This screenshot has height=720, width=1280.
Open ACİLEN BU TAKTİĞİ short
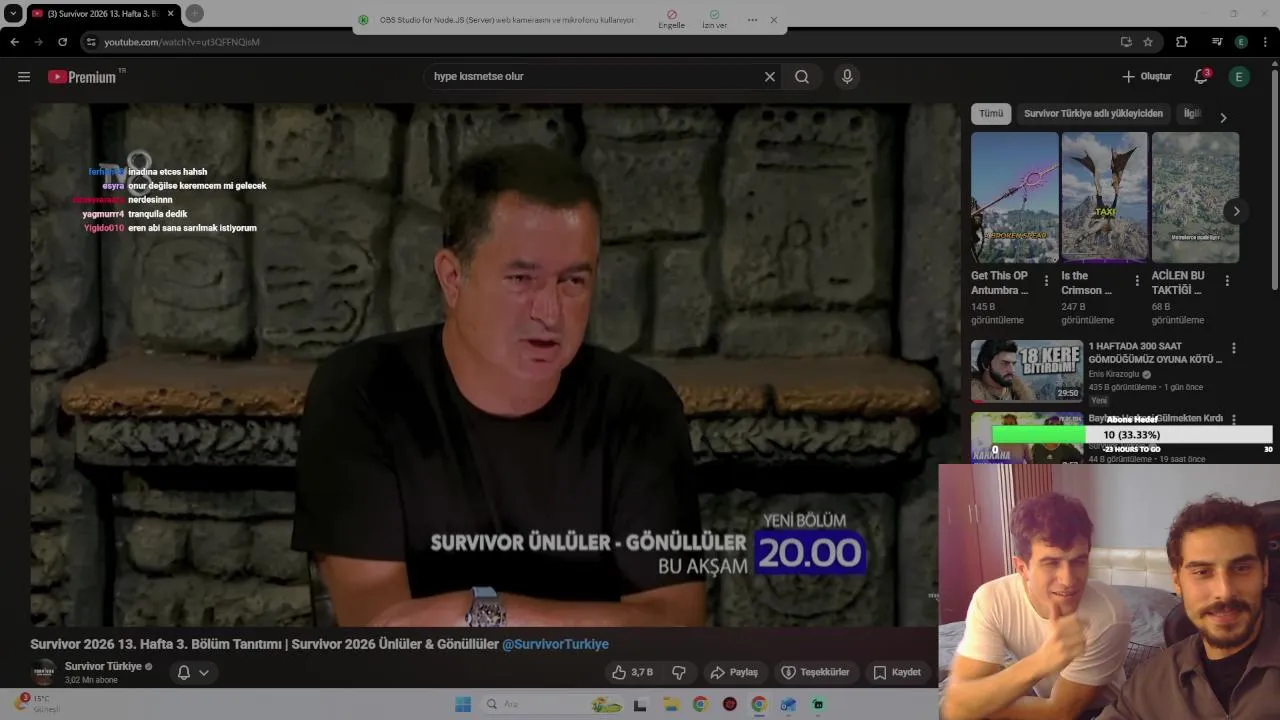1195,198
